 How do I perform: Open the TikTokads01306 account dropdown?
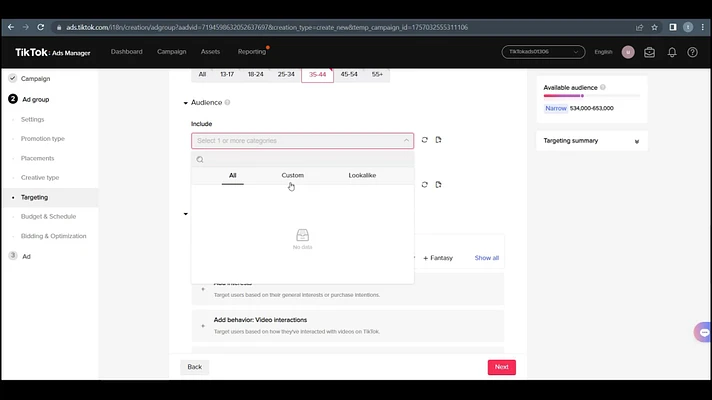coord(543,52)
